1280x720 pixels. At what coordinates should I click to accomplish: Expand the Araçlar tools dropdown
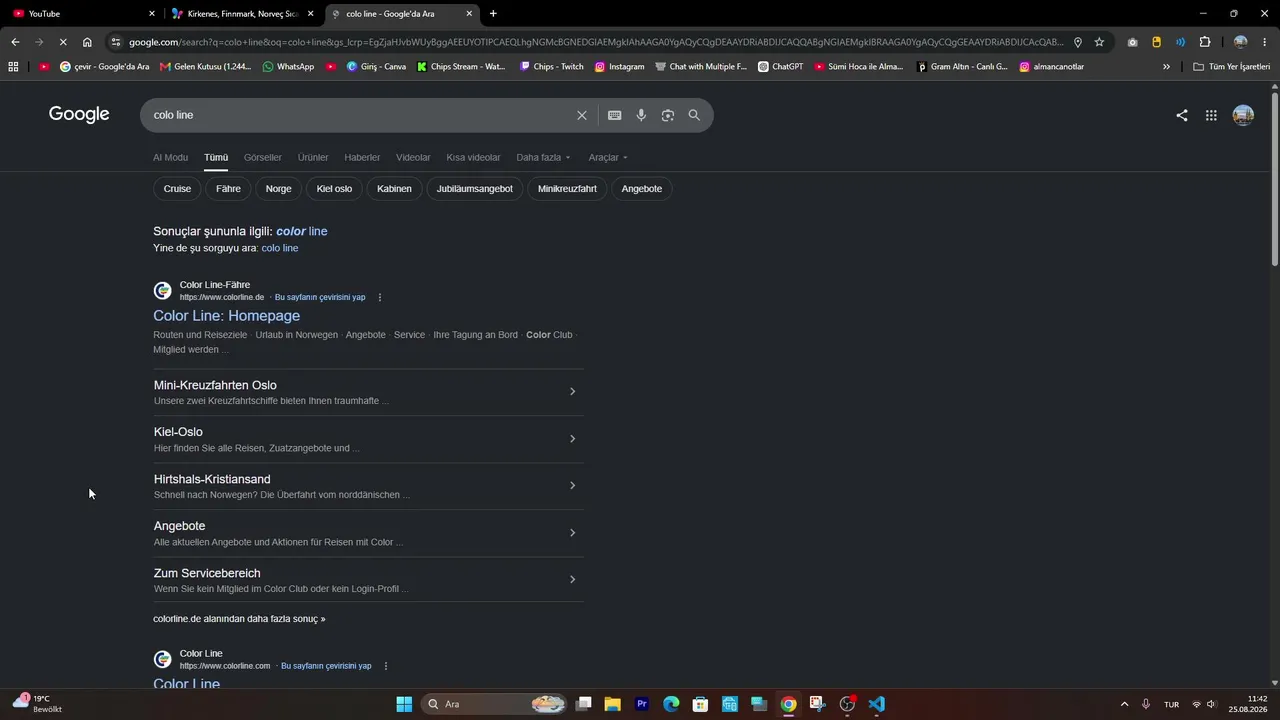(x=608, y=157)
